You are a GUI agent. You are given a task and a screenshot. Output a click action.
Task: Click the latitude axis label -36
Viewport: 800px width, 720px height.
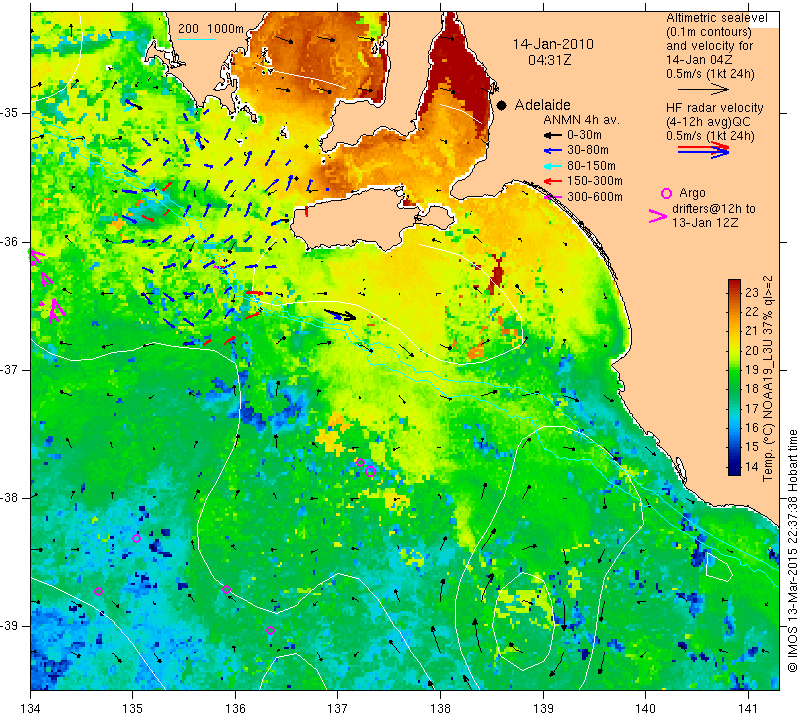10,241
